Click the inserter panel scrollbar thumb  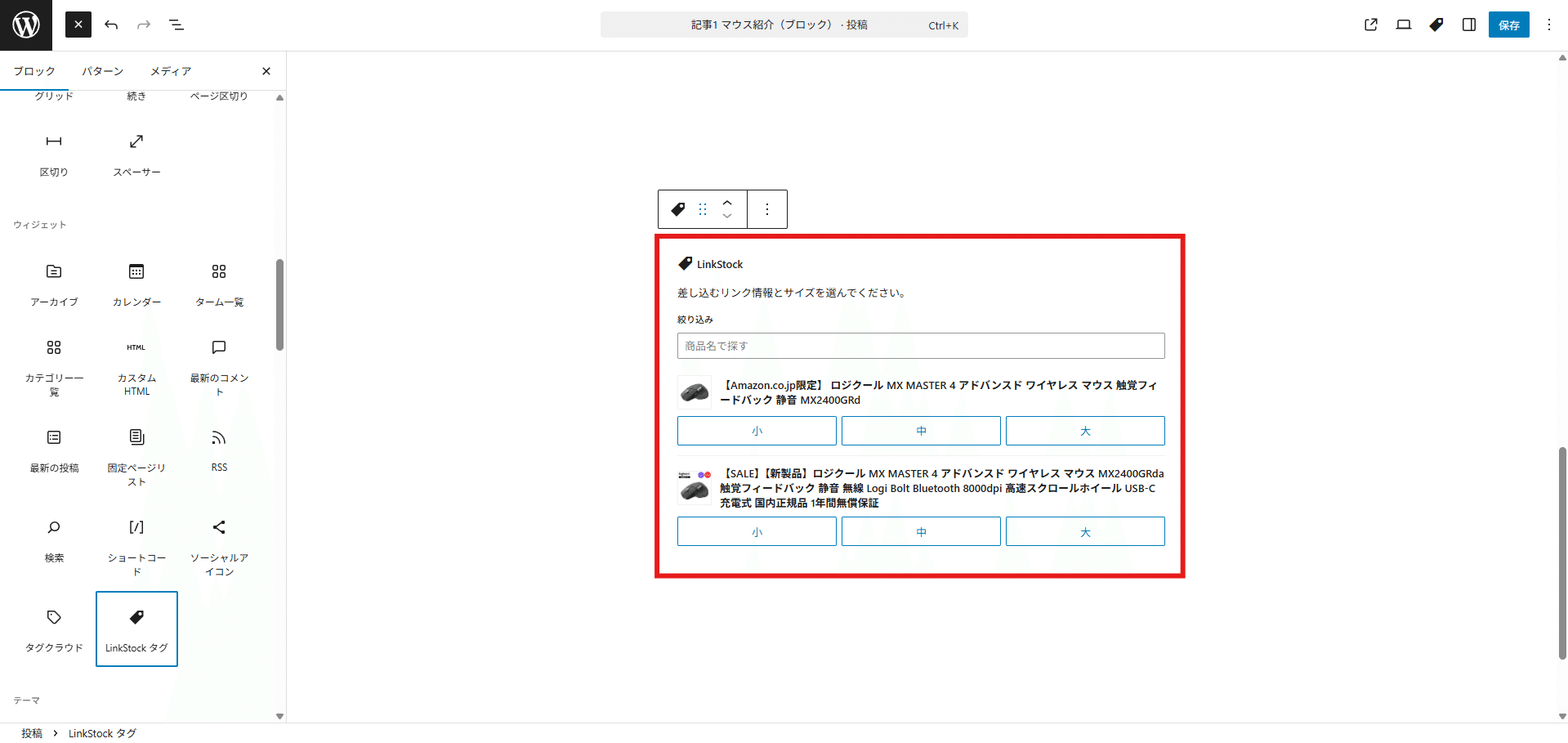click(x=279, y=305)
